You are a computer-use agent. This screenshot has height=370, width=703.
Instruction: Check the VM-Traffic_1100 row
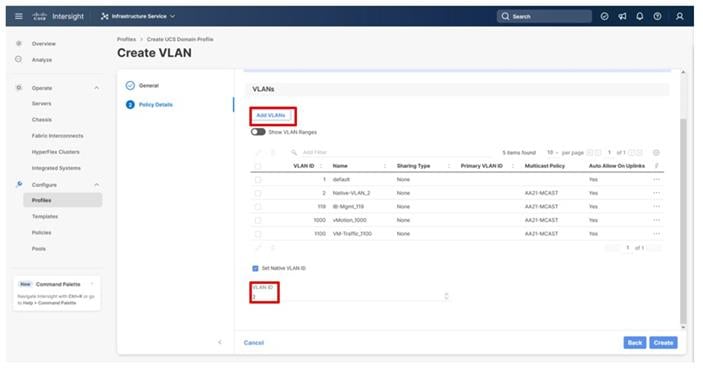click(258, 234)
